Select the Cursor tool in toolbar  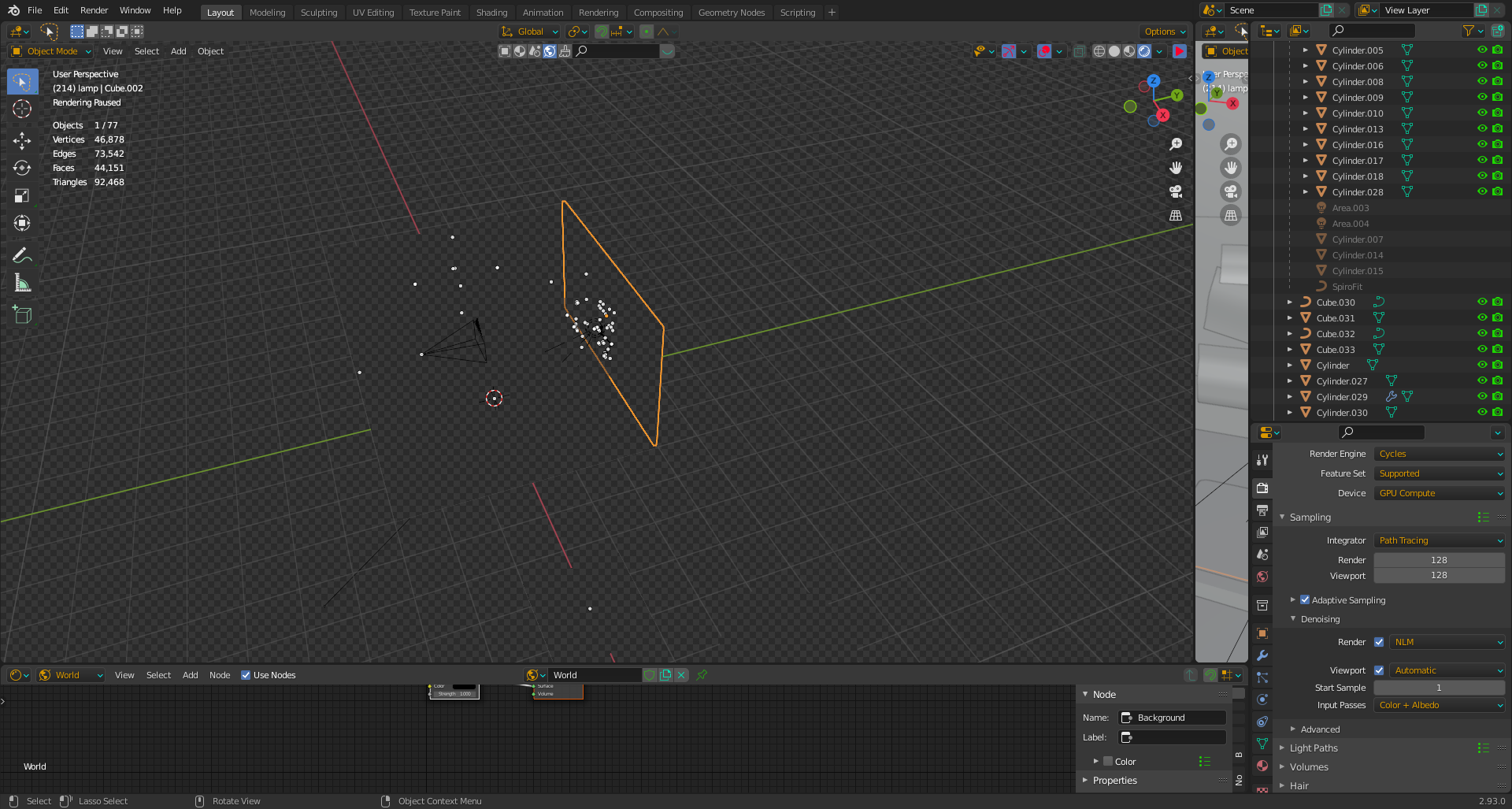pos(22,109)
